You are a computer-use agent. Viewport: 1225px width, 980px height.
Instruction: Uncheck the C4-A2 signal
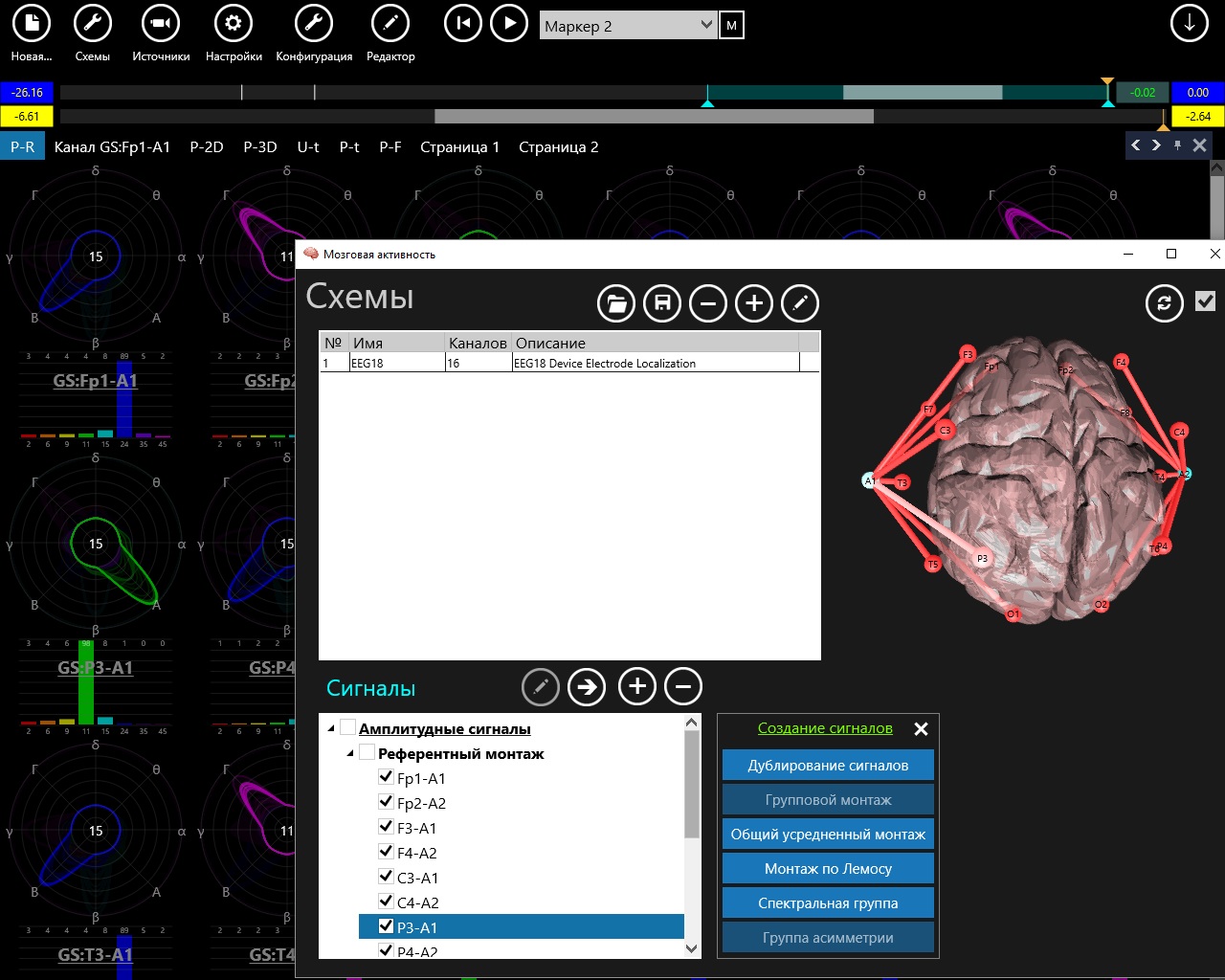387,902
